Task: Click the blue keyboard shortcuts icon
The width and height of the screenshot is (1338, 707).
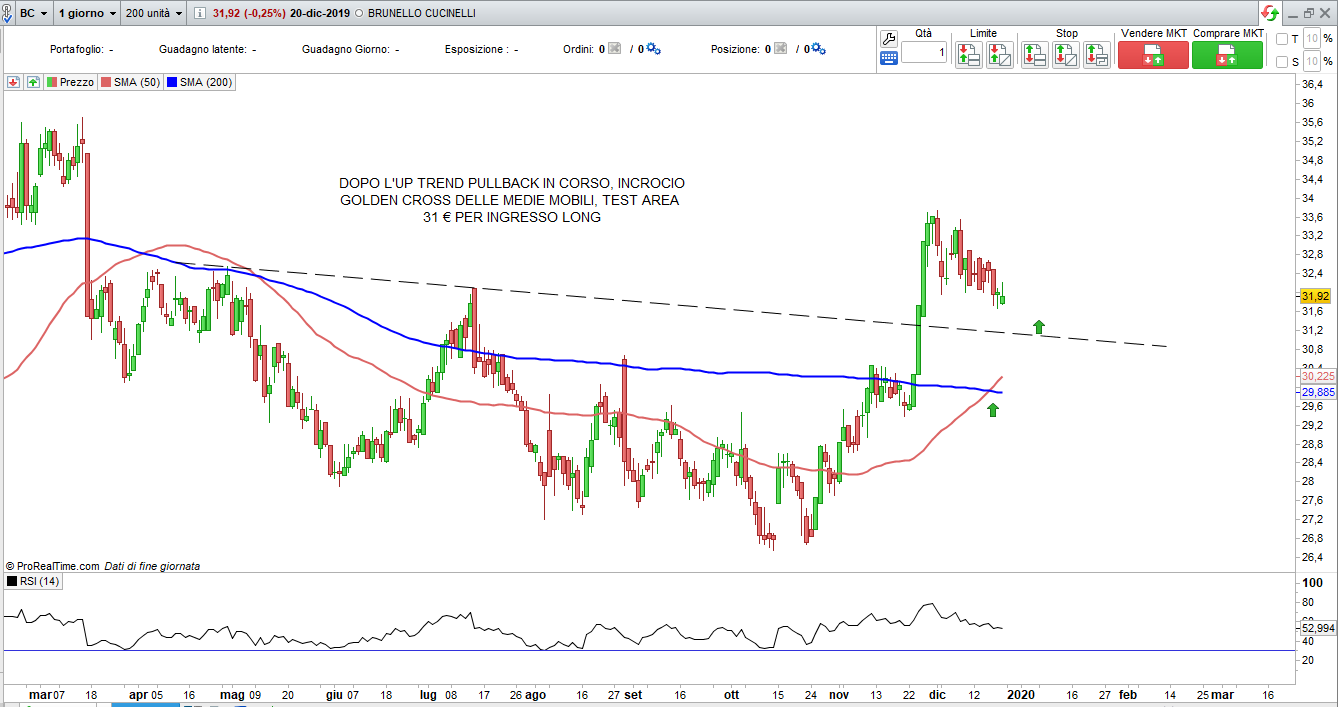Action: click(889, 59)
